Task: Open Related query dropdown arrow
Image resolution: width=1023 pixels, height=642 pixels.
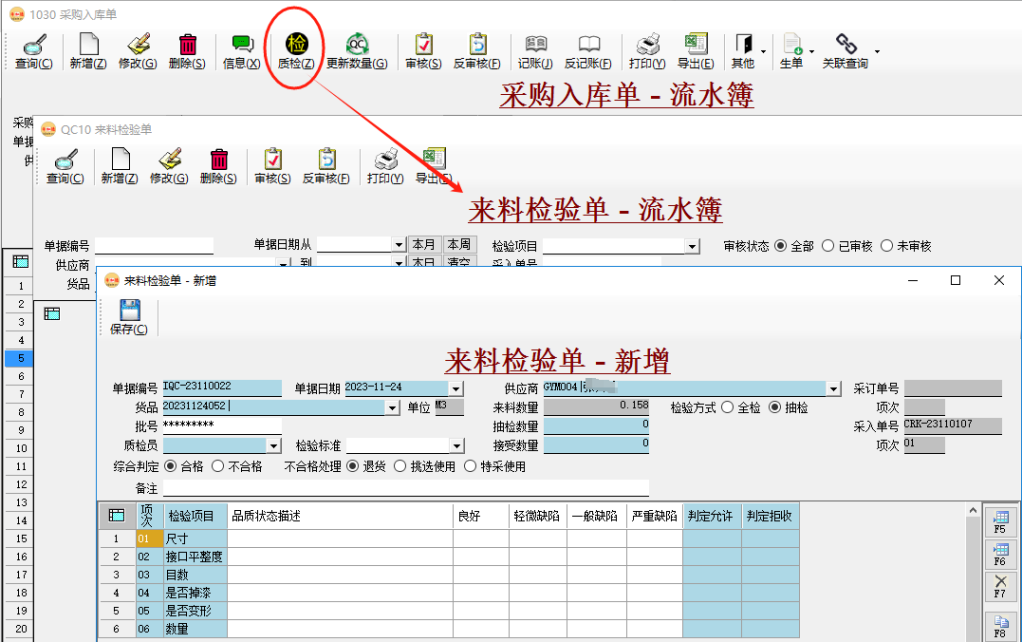Action: tap(877, 51)
